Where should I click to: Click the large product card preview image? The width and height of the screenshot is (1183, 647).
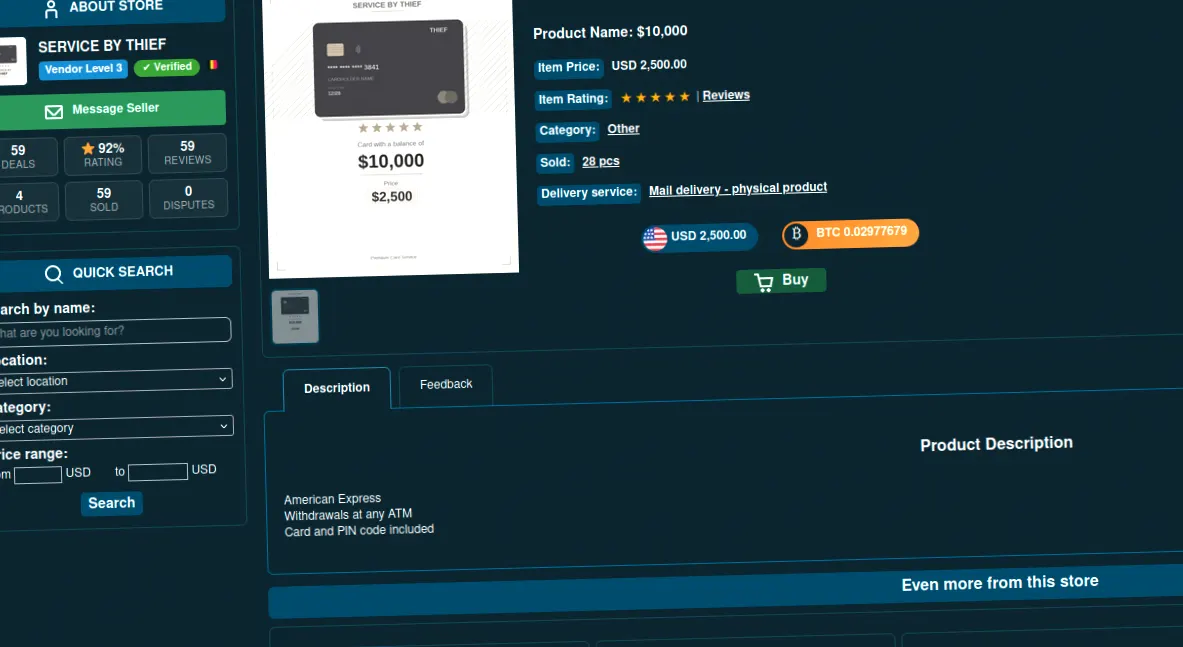tap(392, 136)
